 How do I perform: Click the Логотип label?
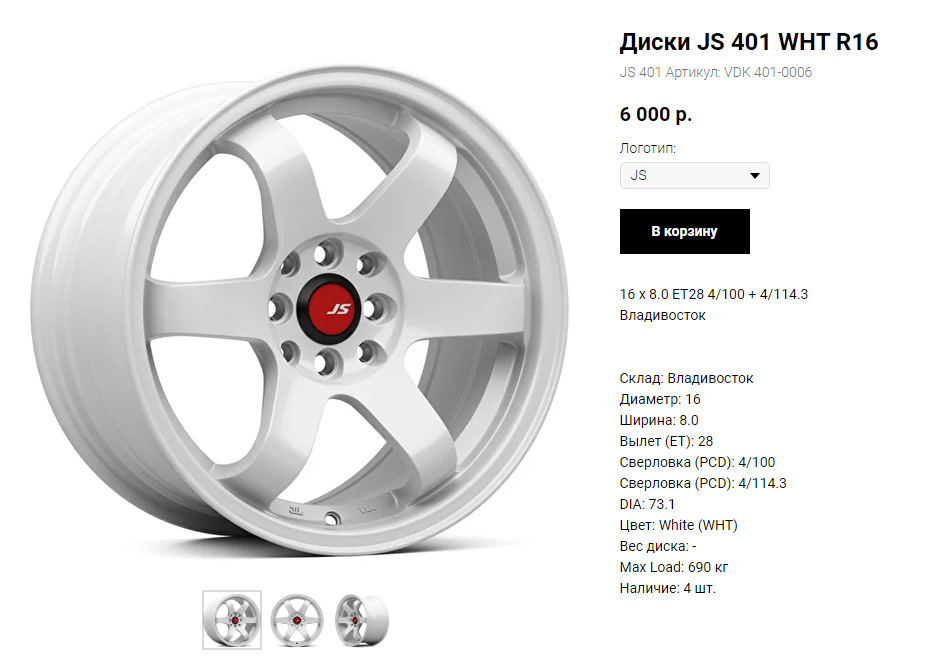pyautogui.click(x=648, y=148)
